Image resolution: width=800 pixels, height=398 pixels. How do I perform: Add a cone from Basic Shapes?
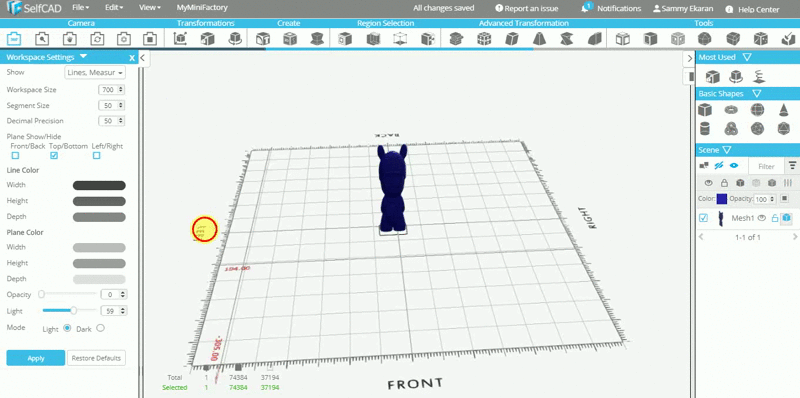point(783,110)
